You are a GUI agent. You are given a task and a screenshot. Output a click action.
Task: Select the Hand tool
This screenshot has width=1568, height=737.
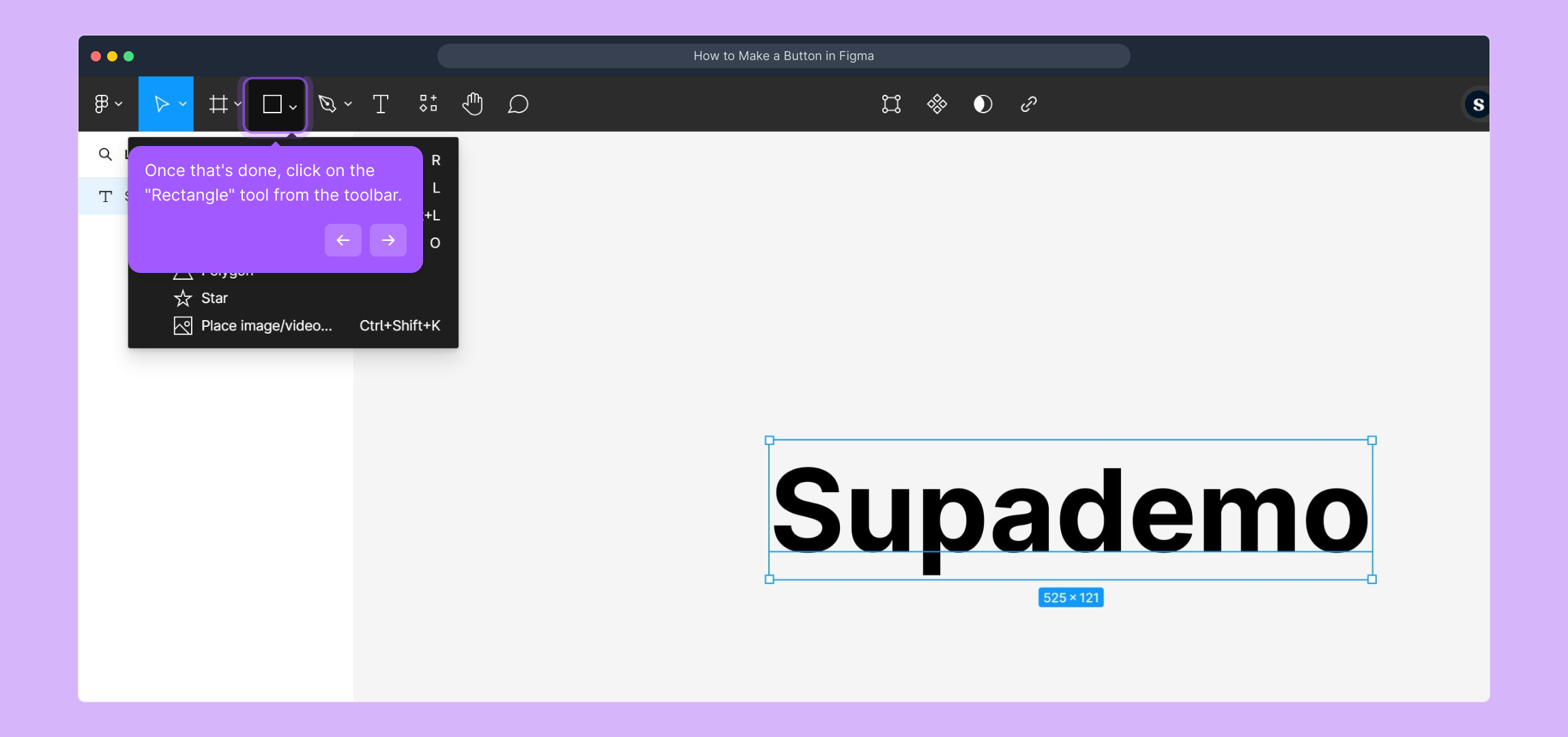472,104
